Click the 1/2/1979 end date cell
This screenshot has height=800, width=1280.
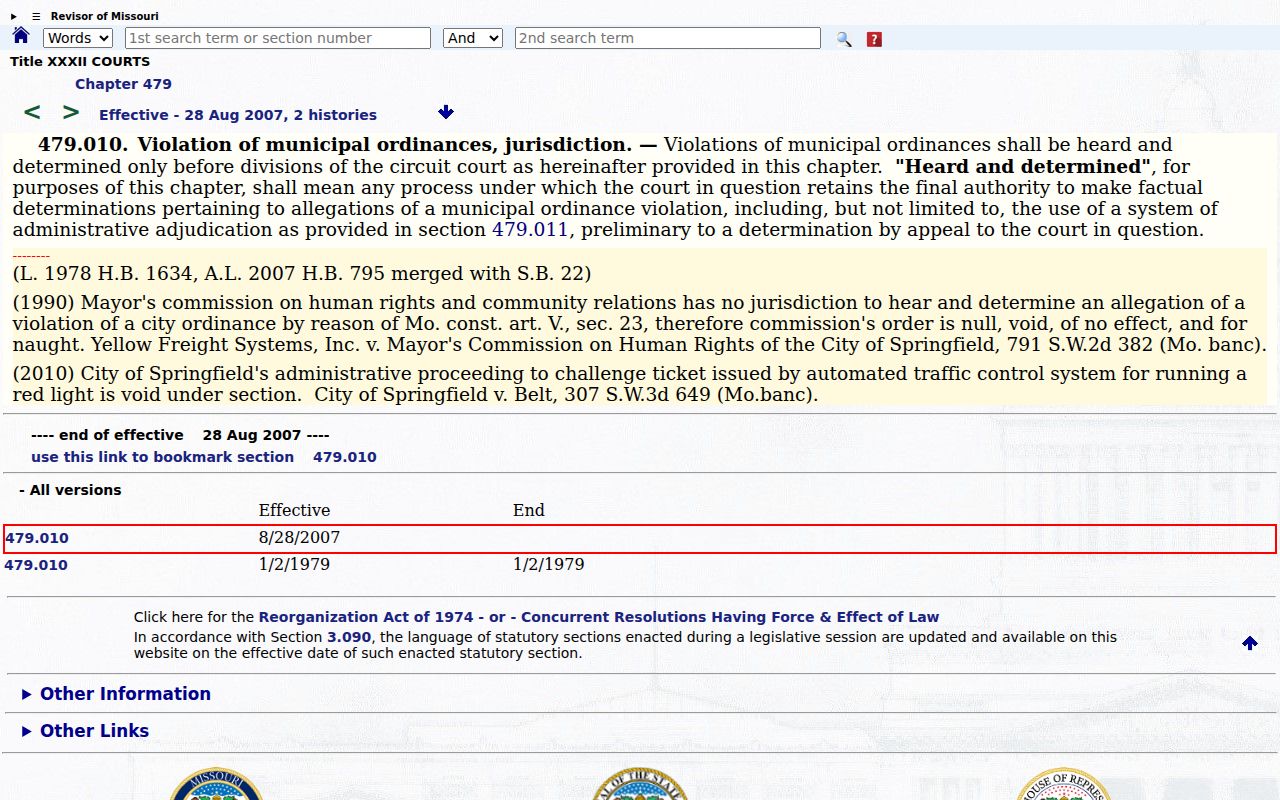pos(549,564)
